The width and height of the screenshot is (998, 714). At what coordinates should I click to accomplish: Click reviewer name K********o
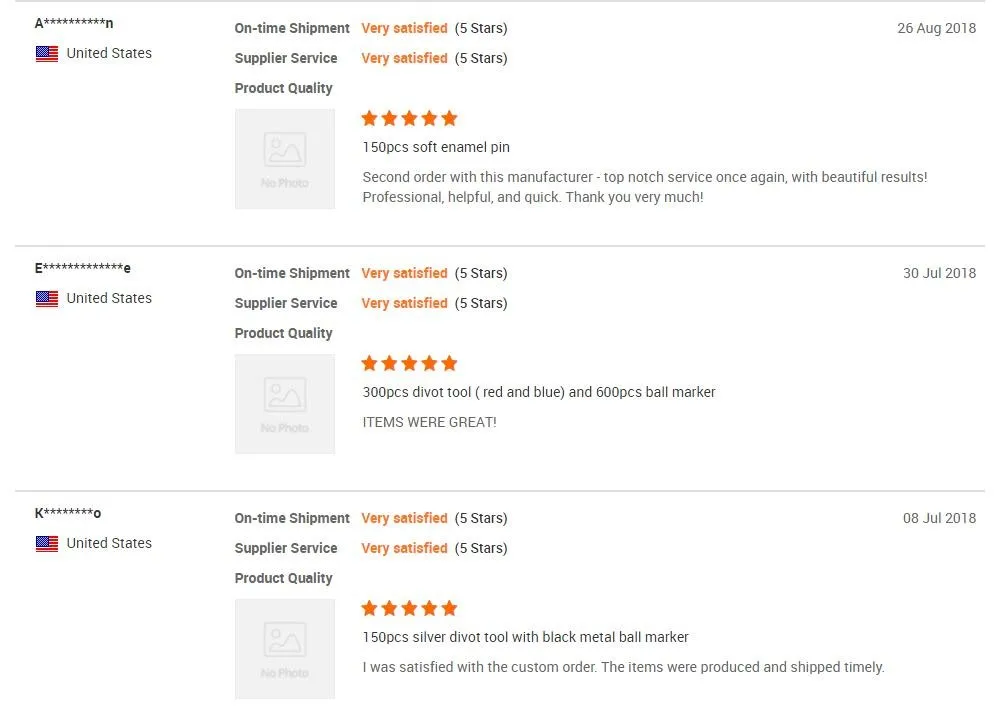click(68, 513)
